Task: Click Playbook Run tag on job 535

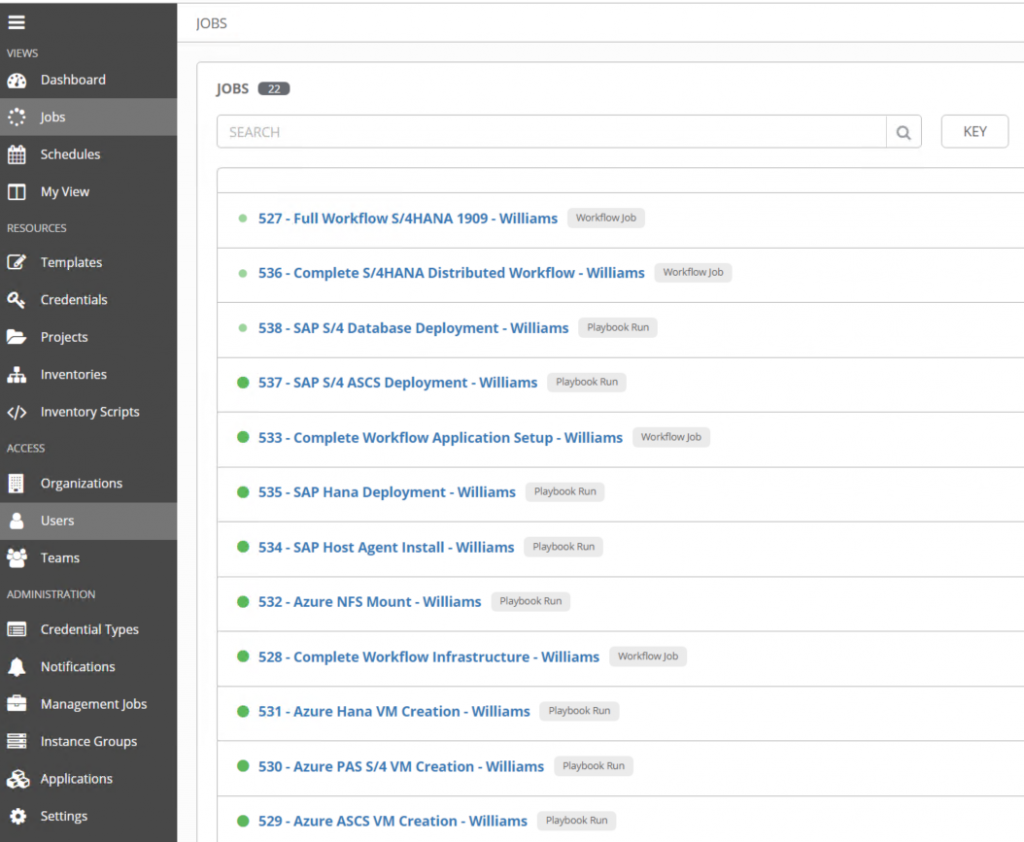Action: 565,491
